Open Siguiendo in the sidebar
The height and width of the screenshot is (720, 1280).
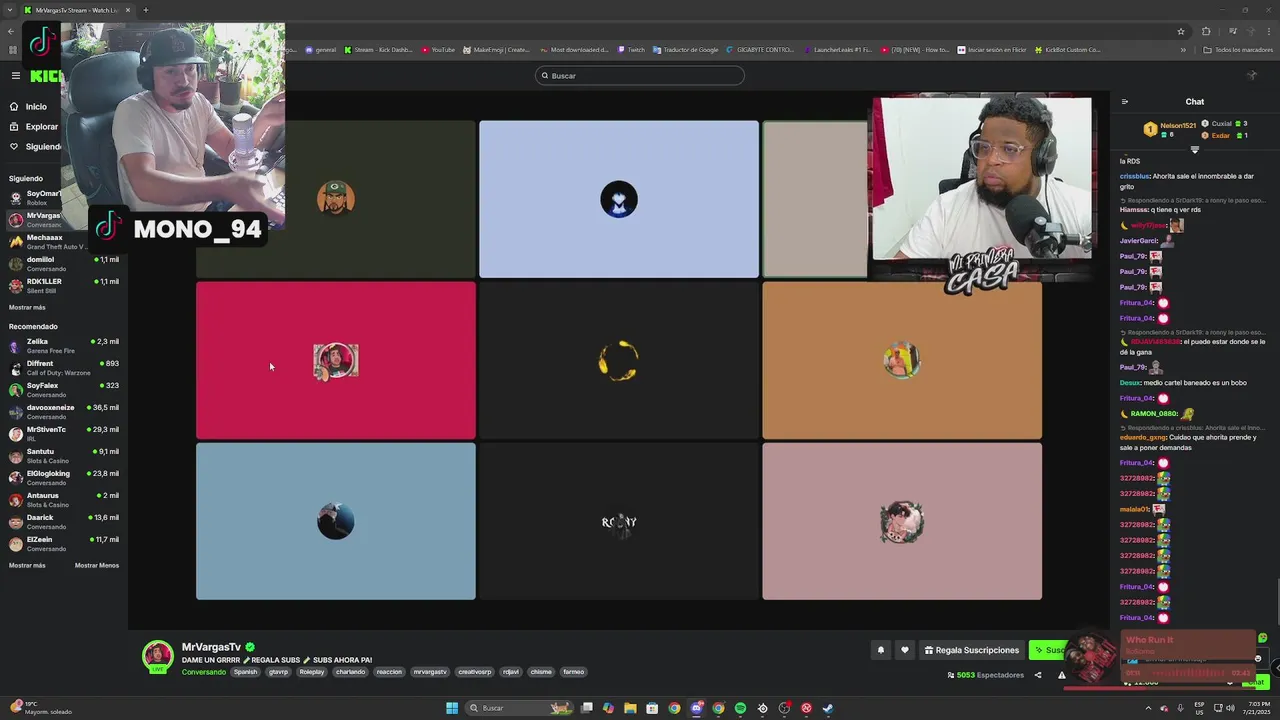(36, 147)
